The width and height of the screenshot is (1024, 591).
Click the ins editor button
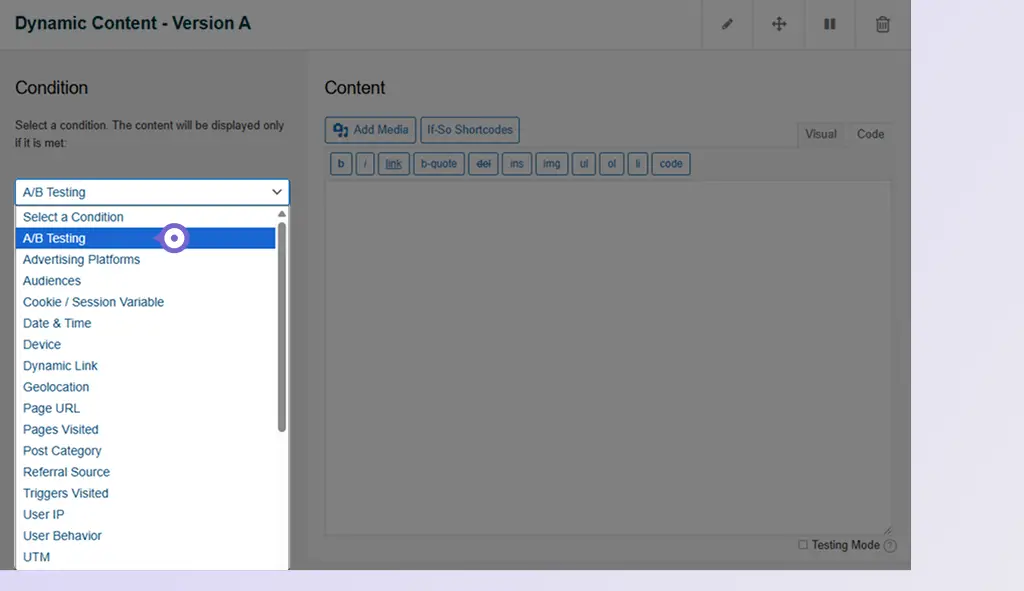(517, 164)
